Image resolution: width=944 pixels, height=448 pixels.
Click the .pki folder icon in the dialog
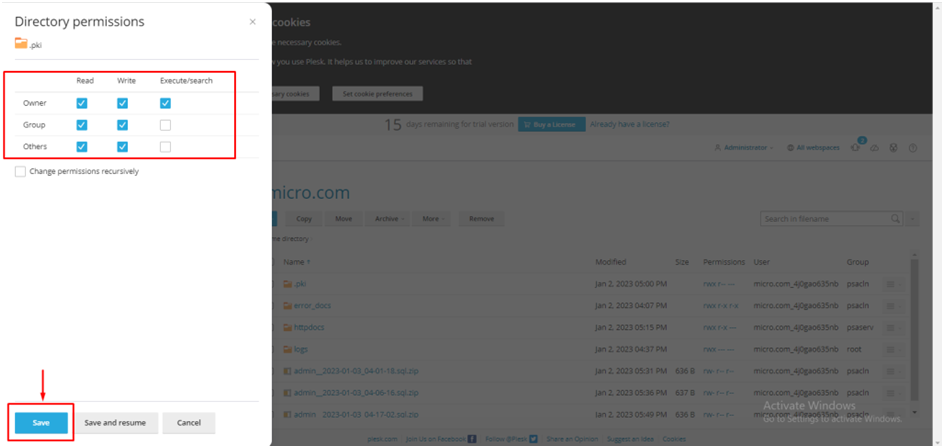pos(21,43)
